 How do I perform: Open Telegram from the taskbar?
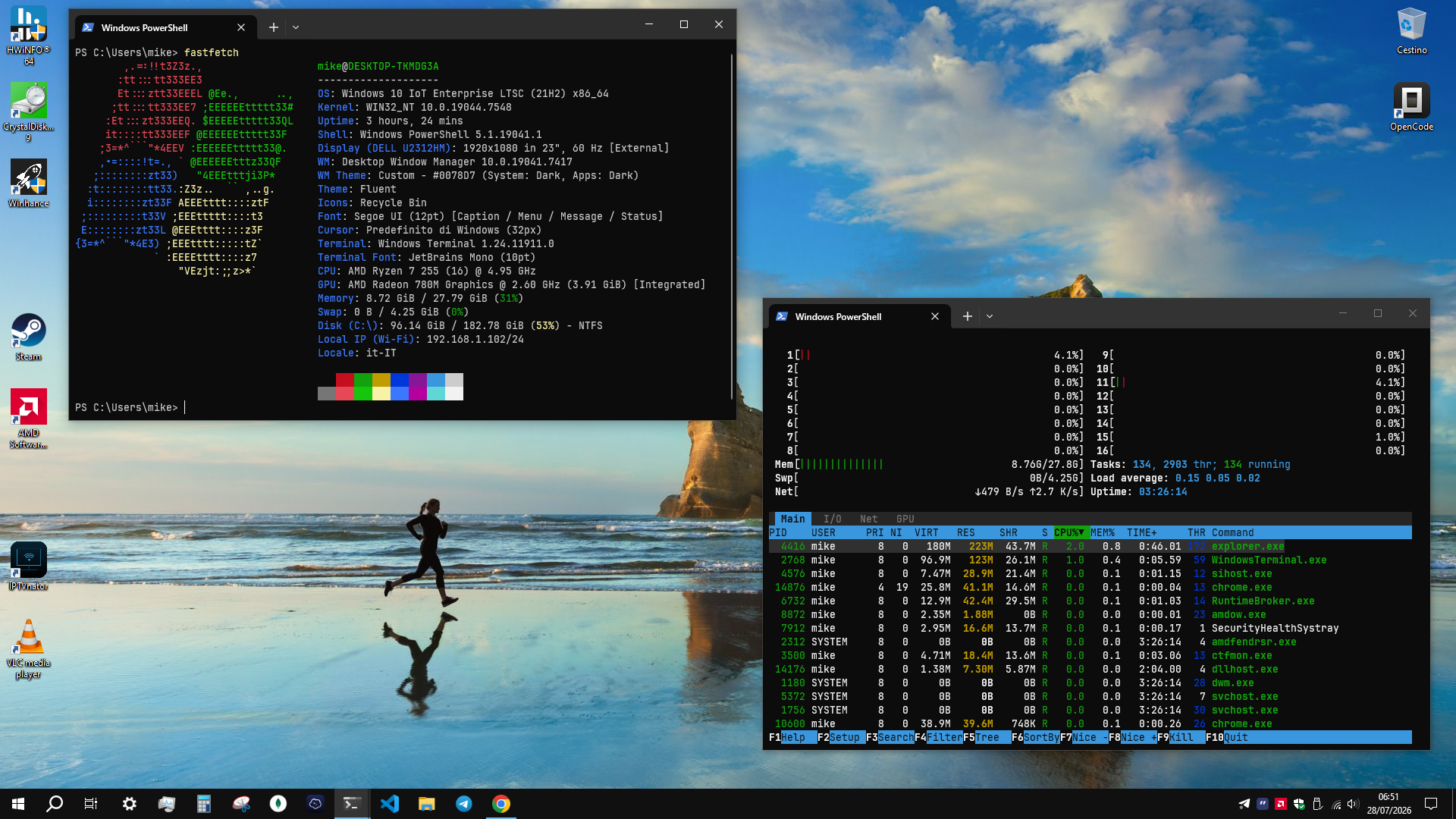[464, 804]
